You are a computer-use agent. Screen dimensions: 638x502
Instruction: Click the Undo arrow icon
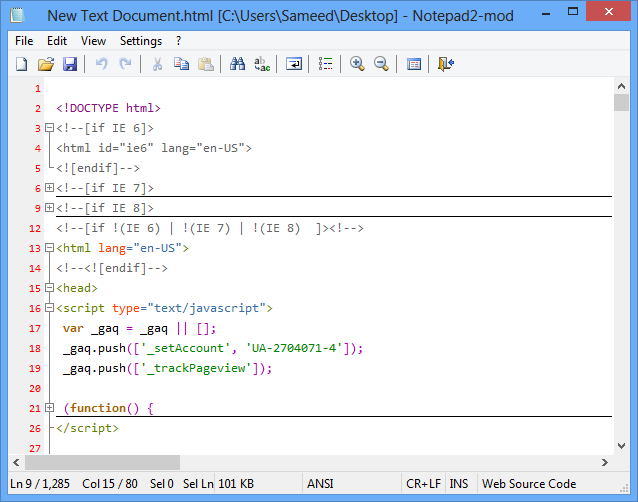click(x=101, y=64)
